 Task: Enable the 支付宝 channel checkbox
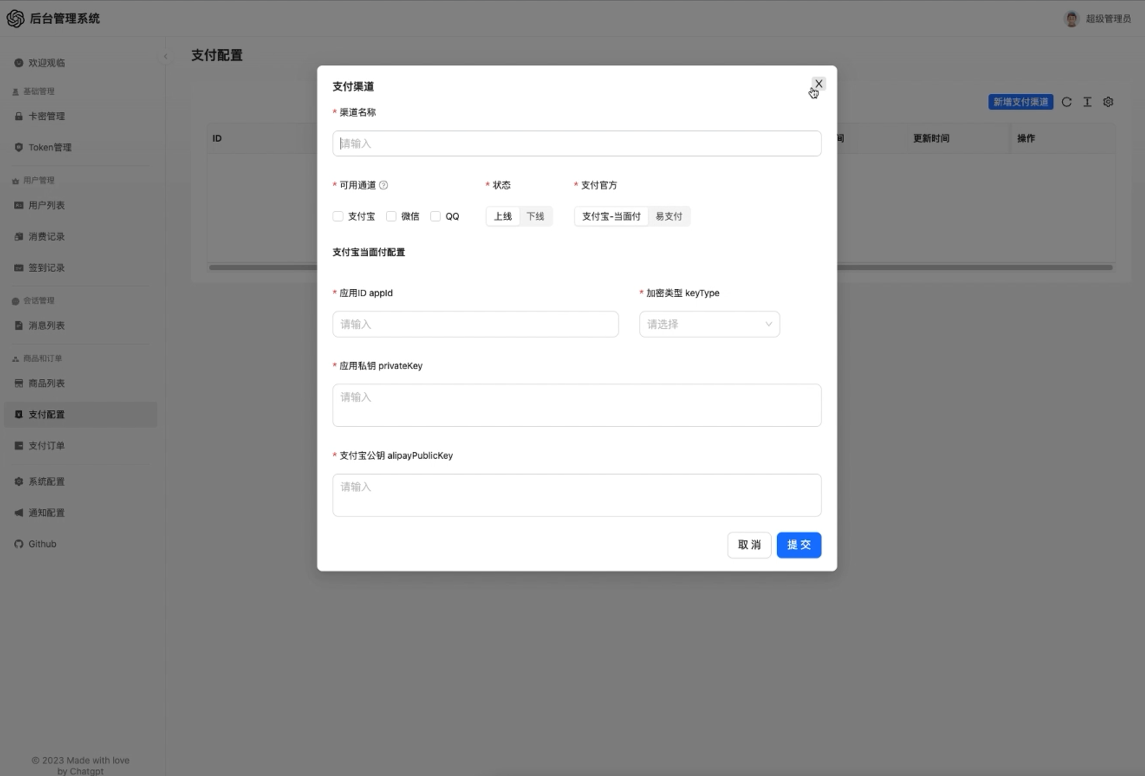337,215
